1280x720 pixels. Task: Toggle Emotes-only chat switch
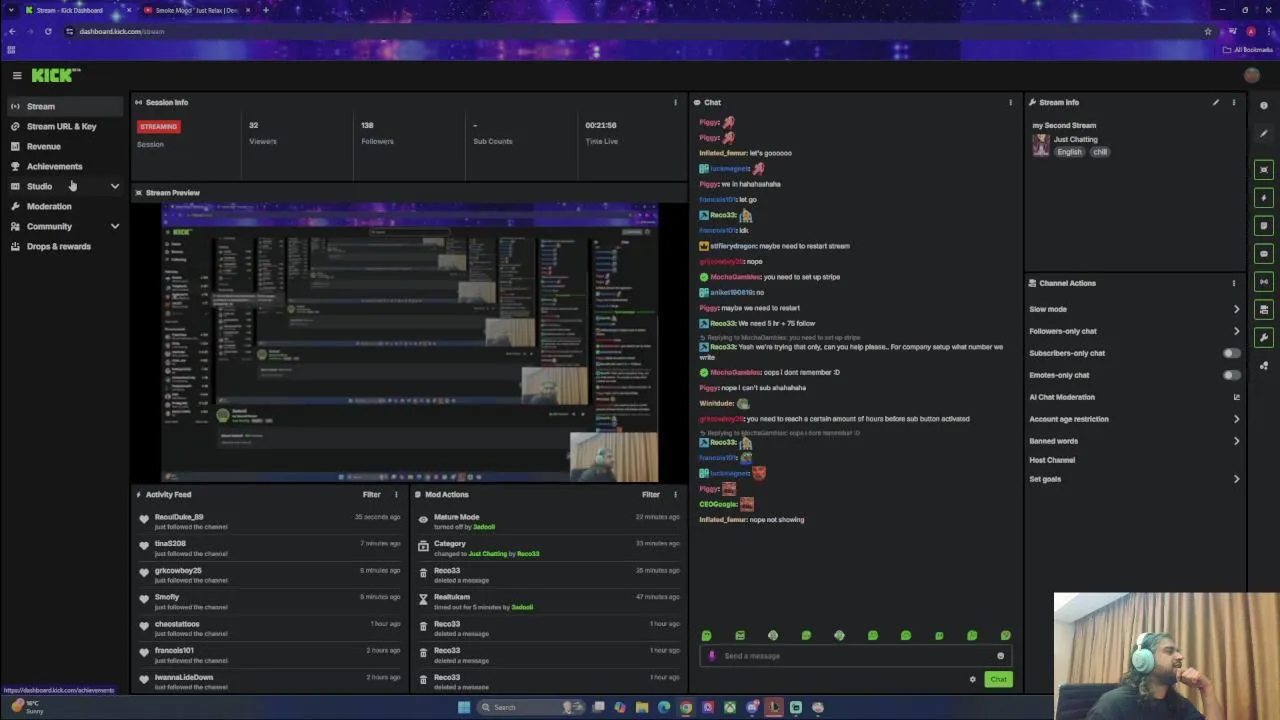pyautogui.click(x=1232, y=375)
